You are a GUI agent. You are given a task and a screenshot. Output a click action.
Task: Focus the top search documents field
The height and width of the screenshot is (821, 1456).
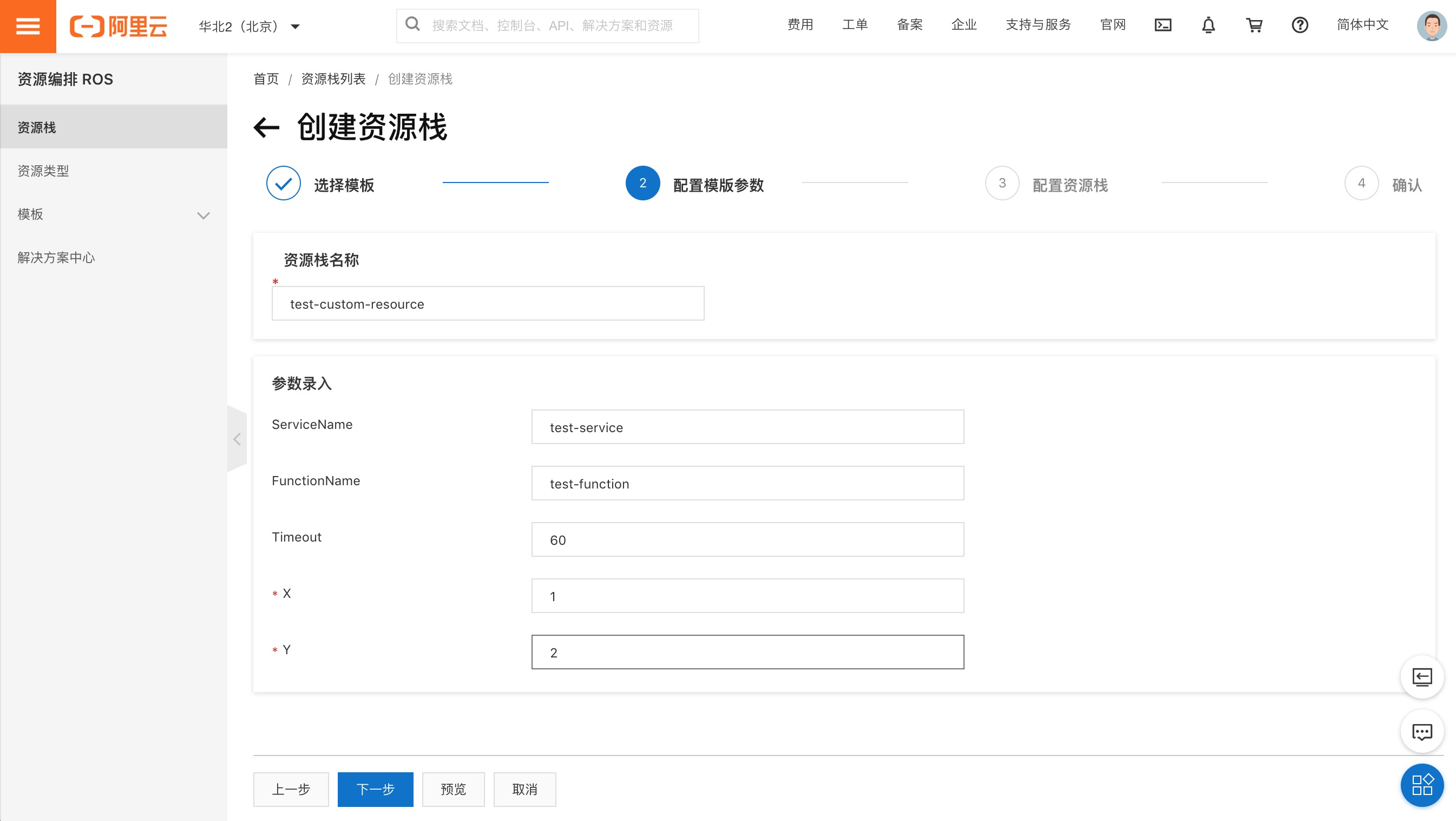click(x=547, y=25)
